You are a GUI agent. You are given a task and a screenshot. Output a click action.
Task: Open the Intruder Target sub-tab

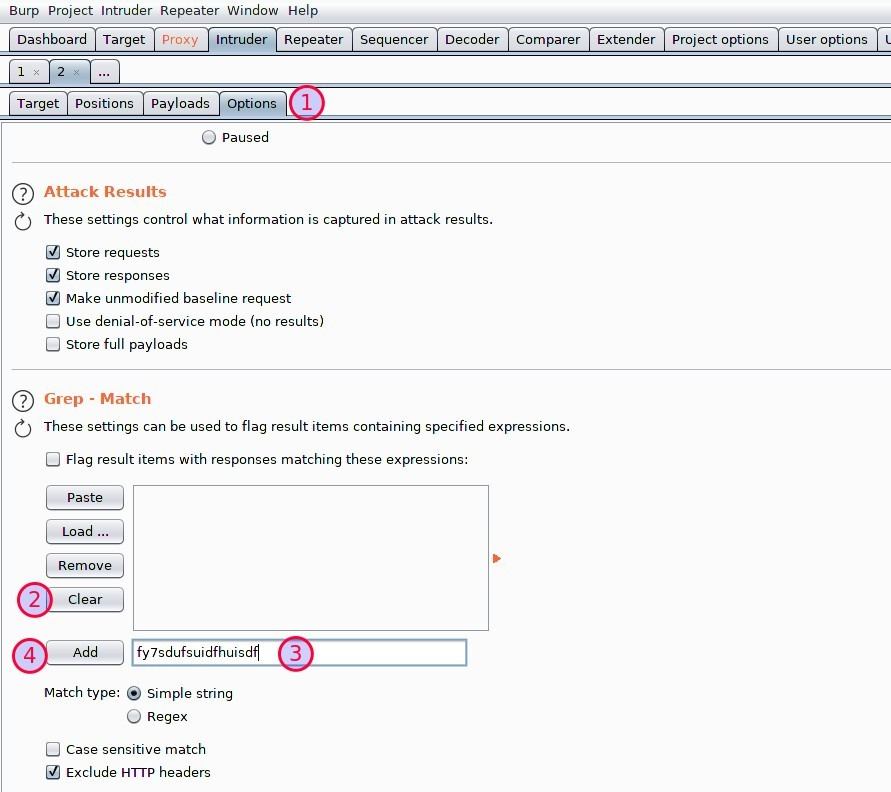pyautogui.click(x=38, y=103)
